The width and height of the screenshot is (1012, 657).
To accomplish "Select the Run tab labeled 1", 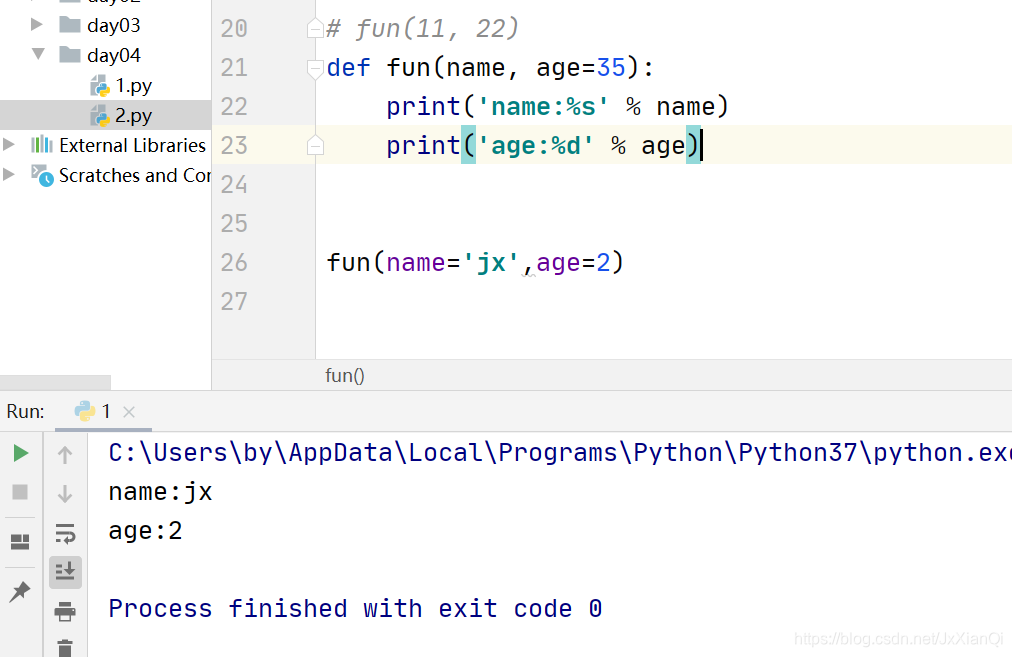I will point(103,411).
